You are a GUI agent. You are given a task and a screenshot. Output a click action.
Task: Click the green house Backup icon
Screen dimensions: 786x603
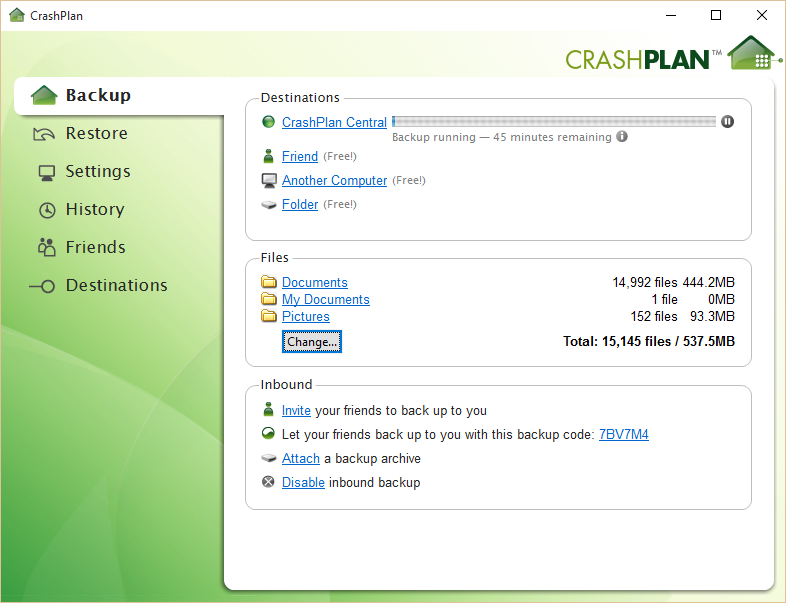(x=44, y=95)
